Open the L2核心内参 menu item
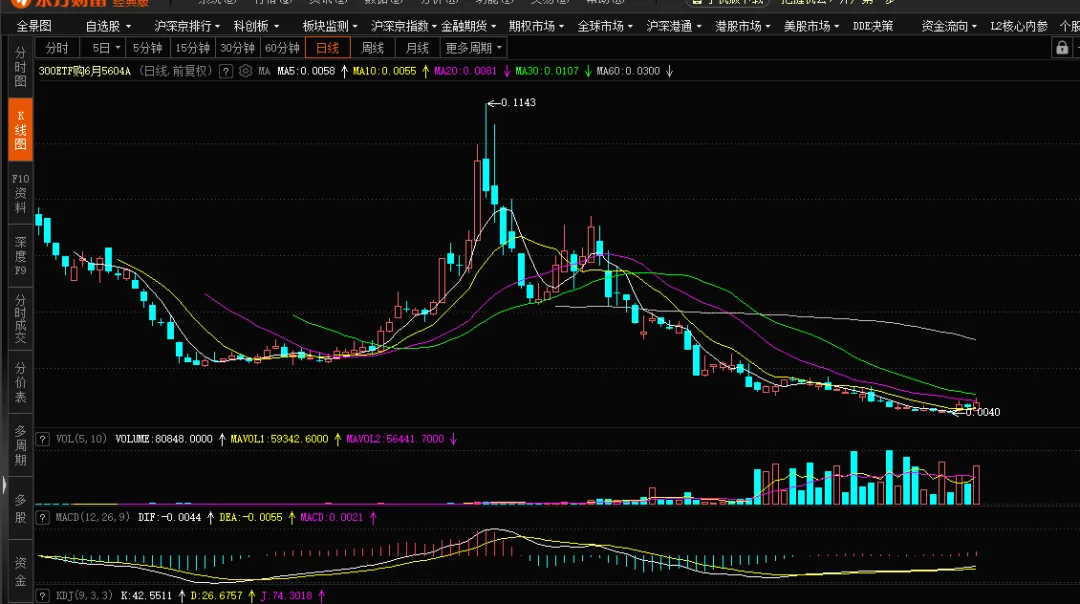Viewport: 1080px width, 604px height. [1019, 26]
